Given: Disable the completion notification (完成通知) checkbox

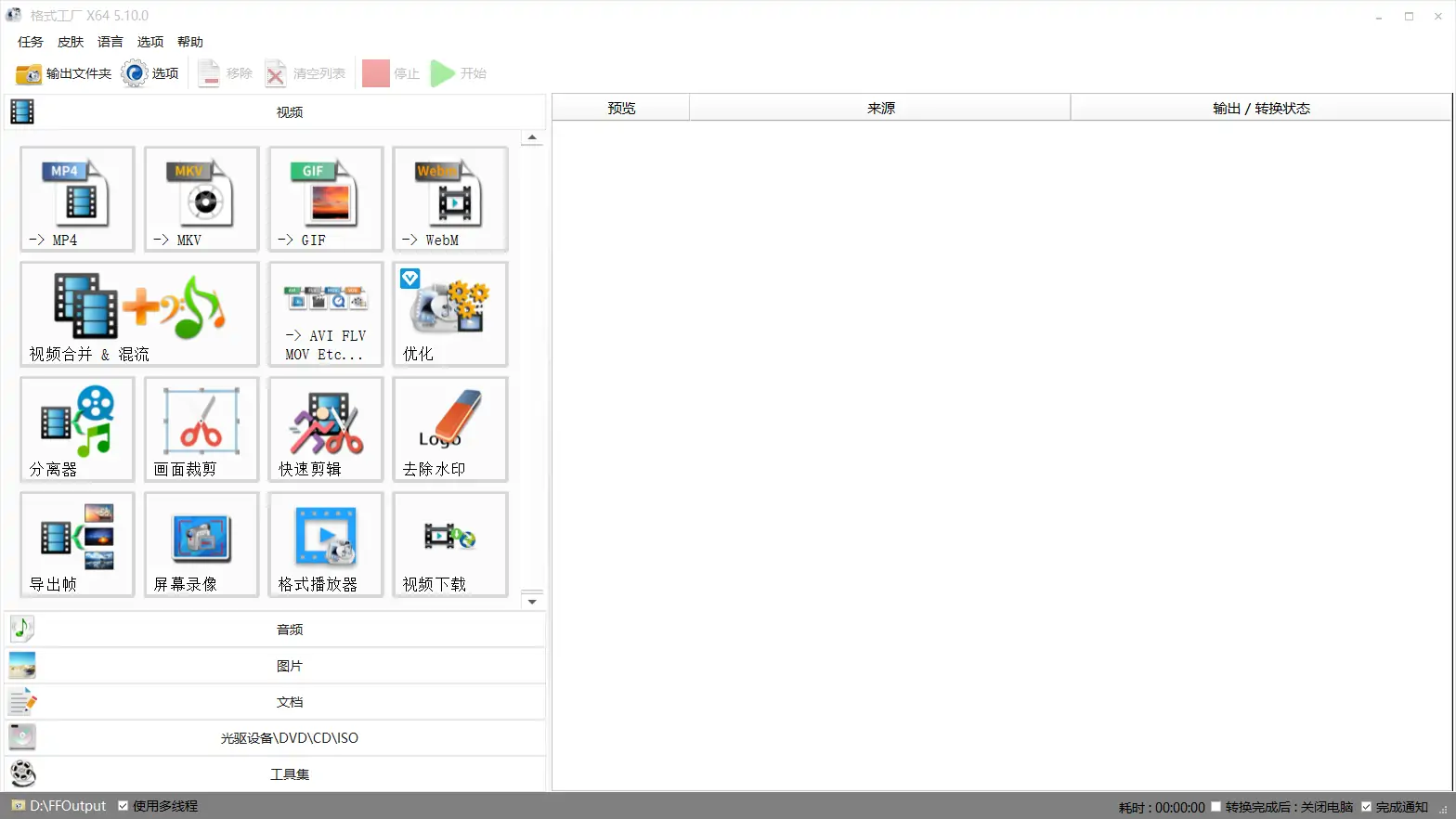Looking at the screenshot, I should coord(1366,807).
